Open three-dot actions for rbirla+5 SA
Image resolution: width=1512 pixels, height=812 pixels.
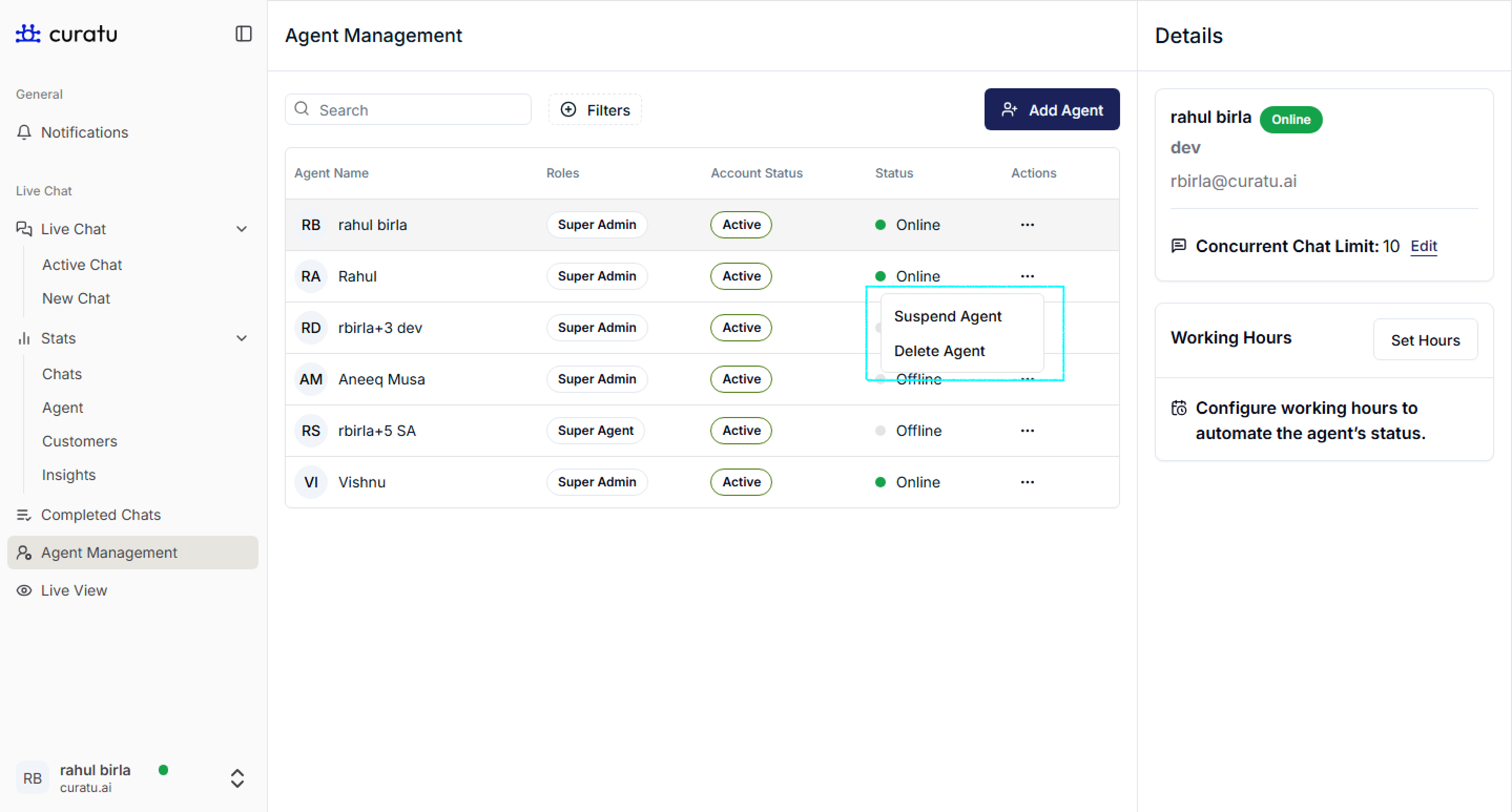tap(1027, 431)
